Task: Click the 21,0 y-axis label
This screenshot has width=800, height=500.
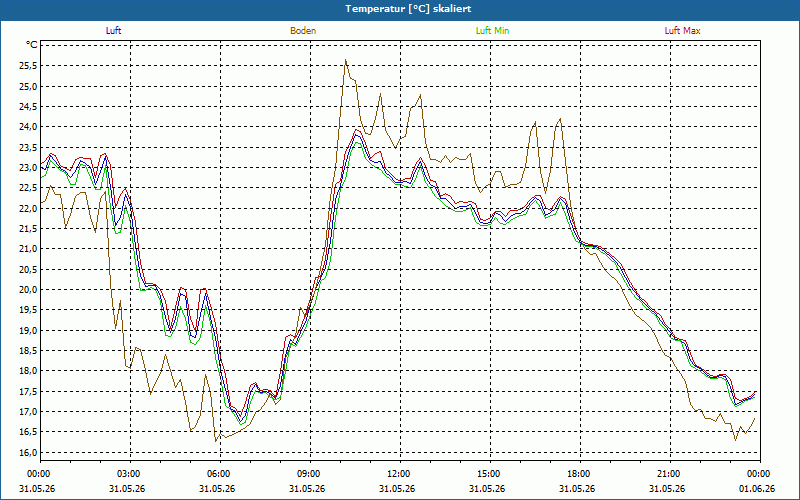Action: tap(28, 248)
